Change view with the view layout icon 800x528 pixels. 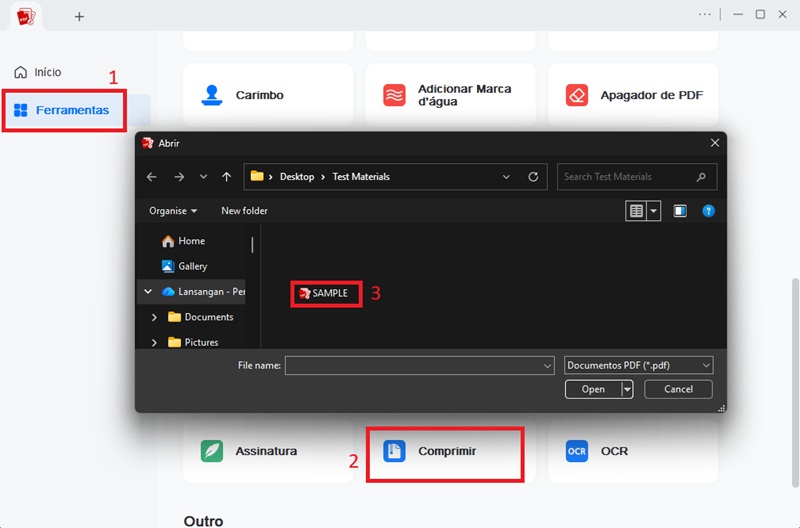pyautogui.click(x=636, y=211)
